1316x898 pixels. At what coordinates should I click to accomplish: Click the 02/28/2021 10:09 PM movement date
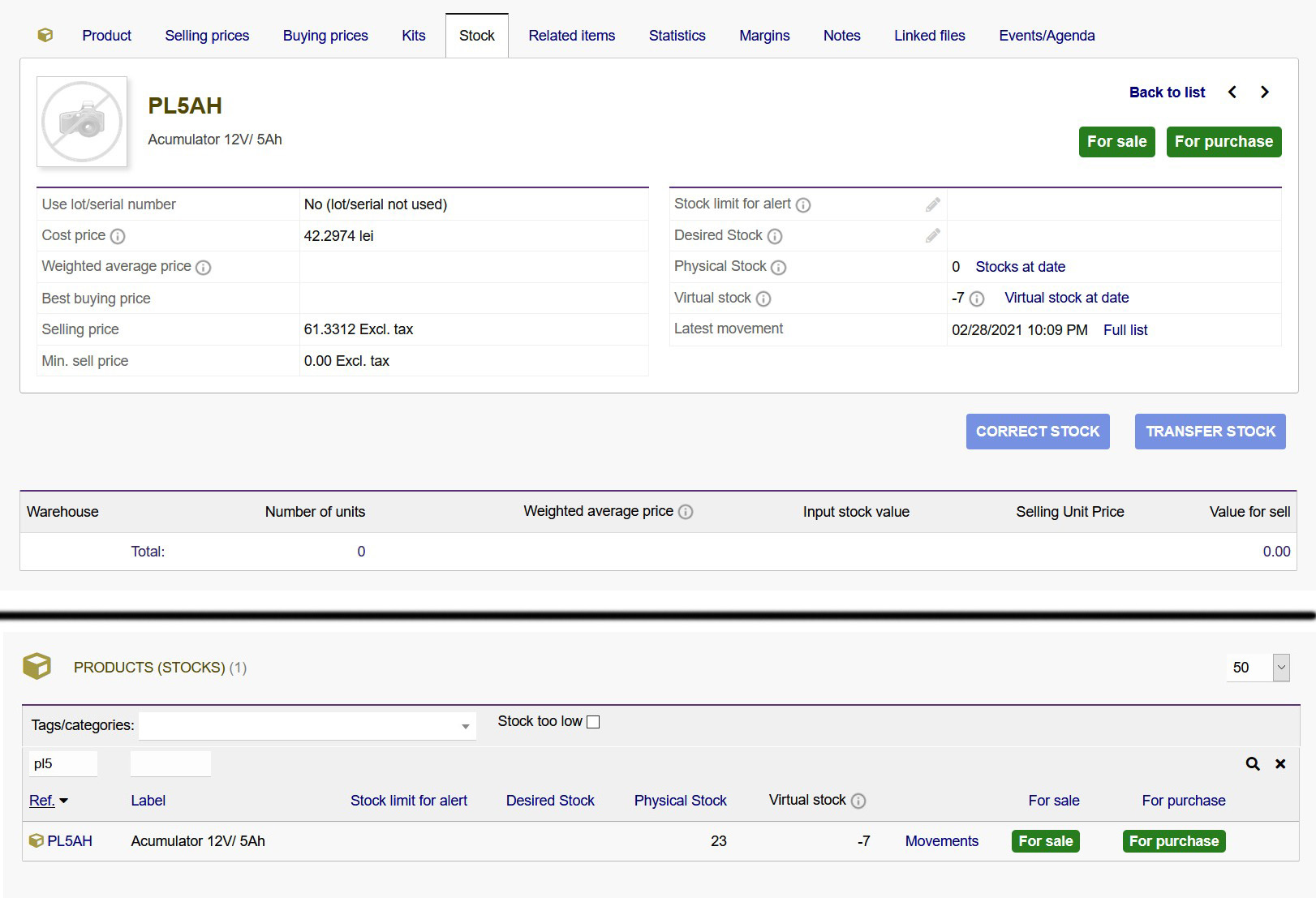click(x=1020, y=330)
